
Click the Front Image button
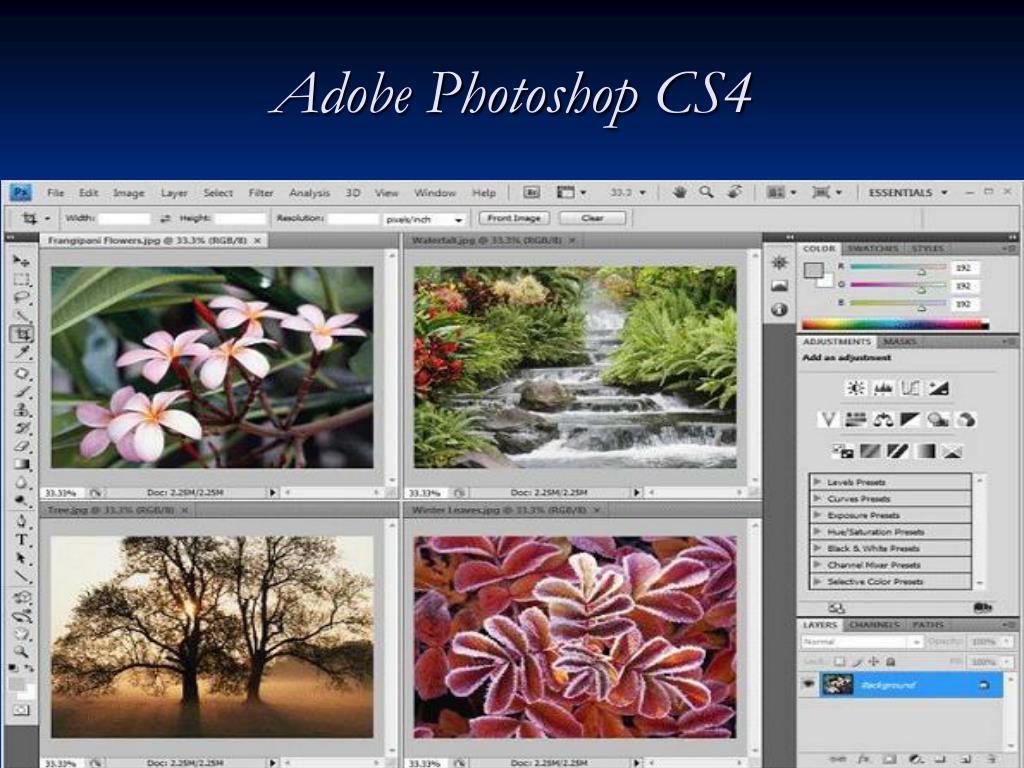(514, 218)
